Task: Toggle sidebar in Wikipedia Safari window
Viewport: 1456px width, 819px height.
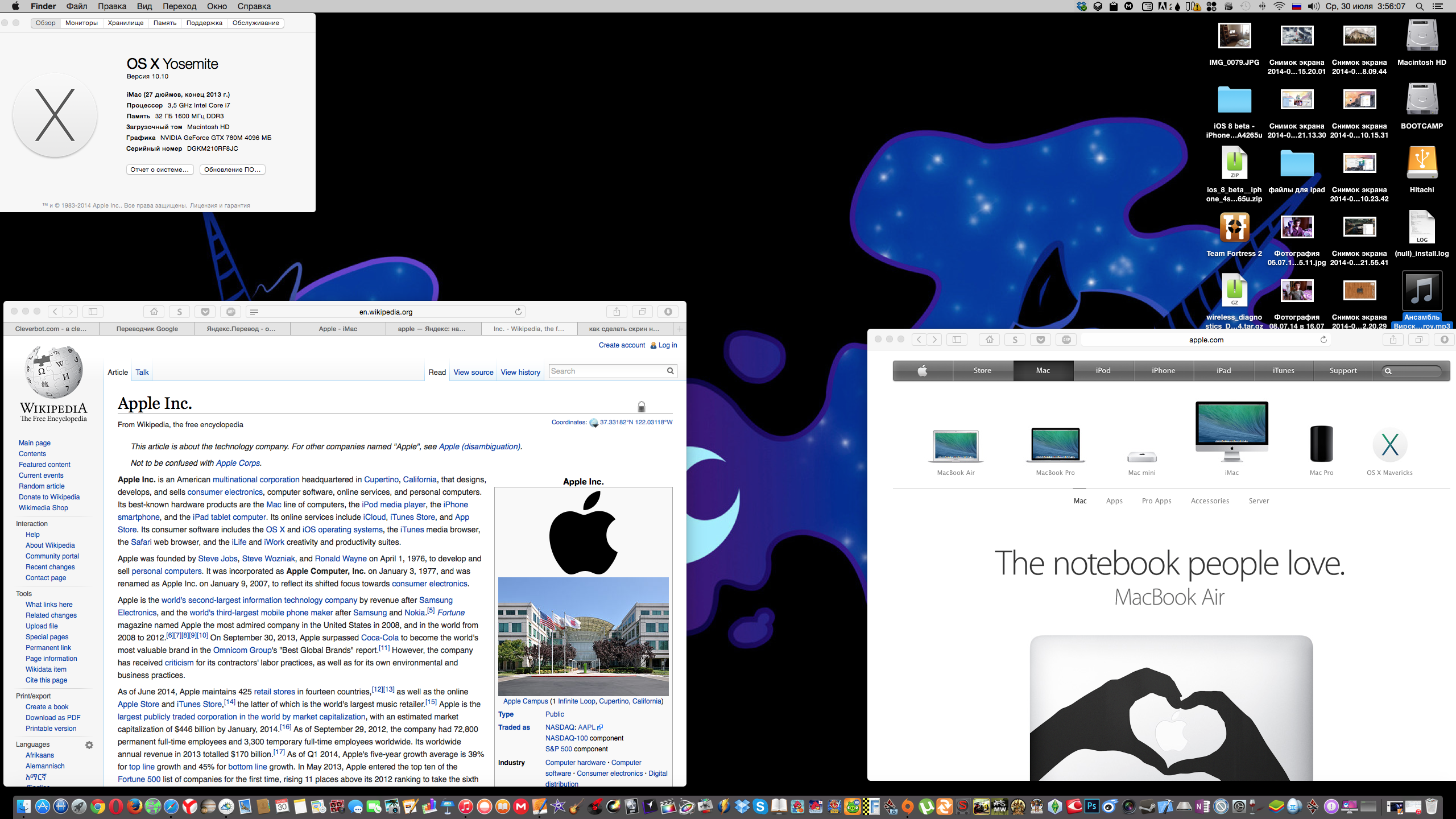Action: click(x=93, y=312)
